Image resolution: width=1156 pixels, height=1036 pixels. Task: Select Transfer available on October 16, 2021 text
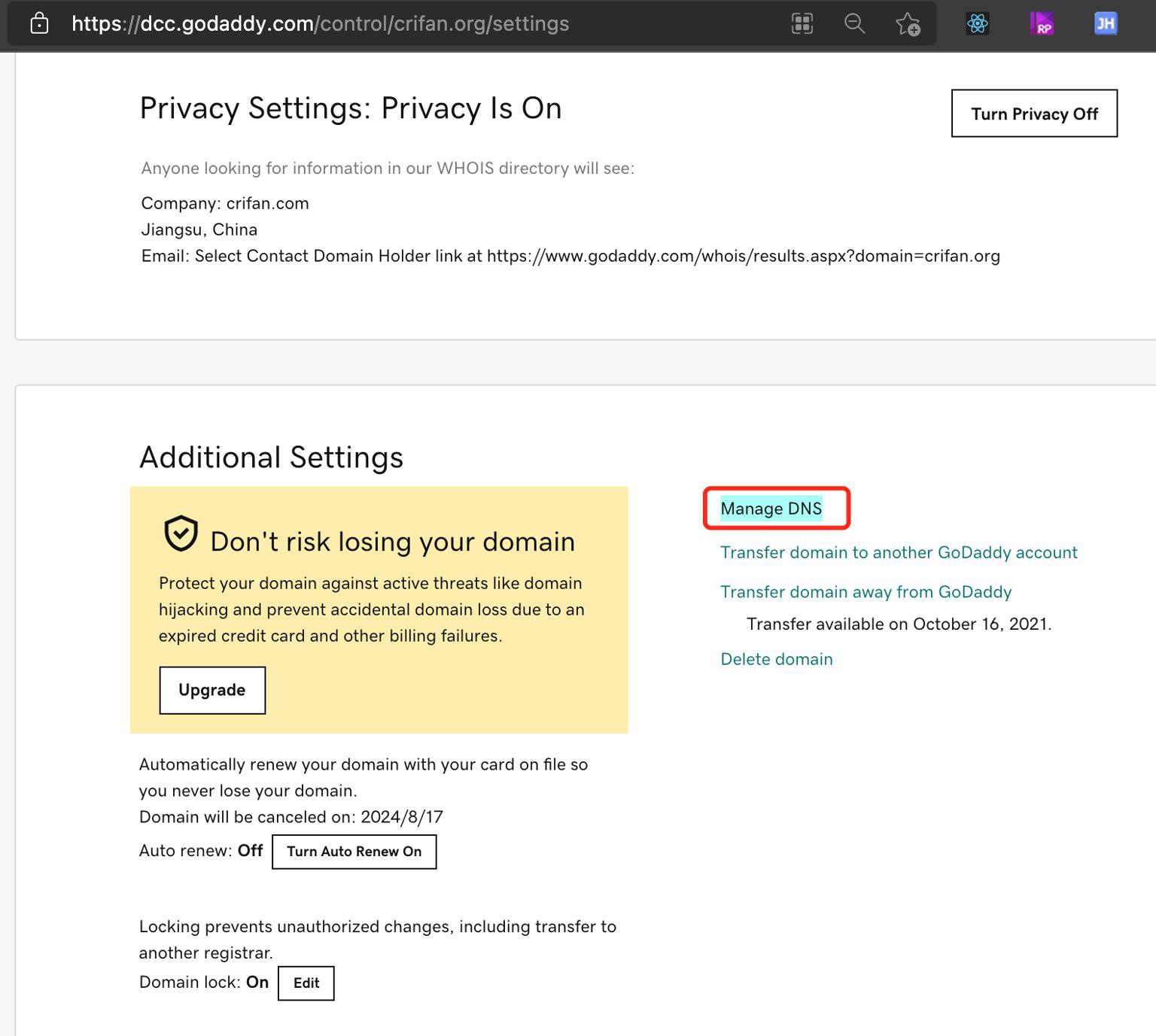point(899,624)
